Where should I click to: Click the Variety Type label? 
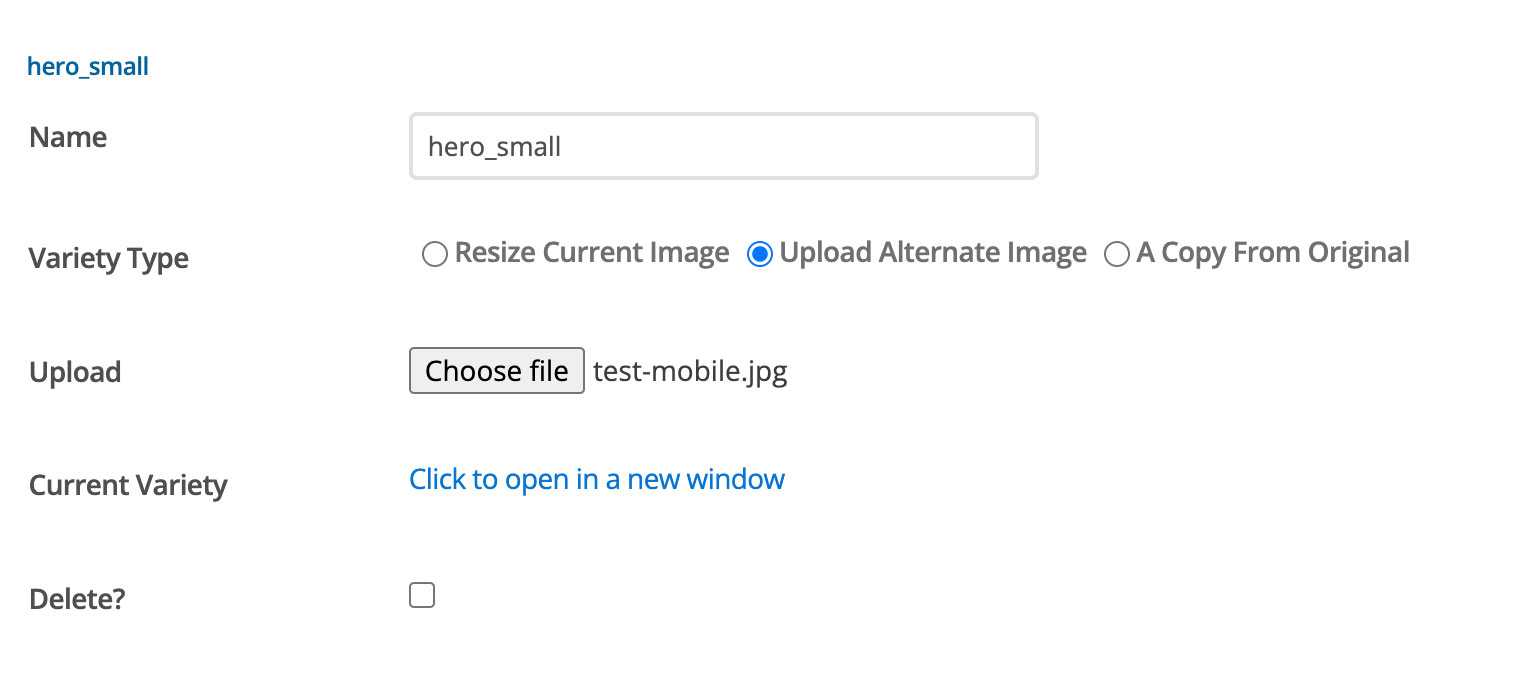pos(109,259)
